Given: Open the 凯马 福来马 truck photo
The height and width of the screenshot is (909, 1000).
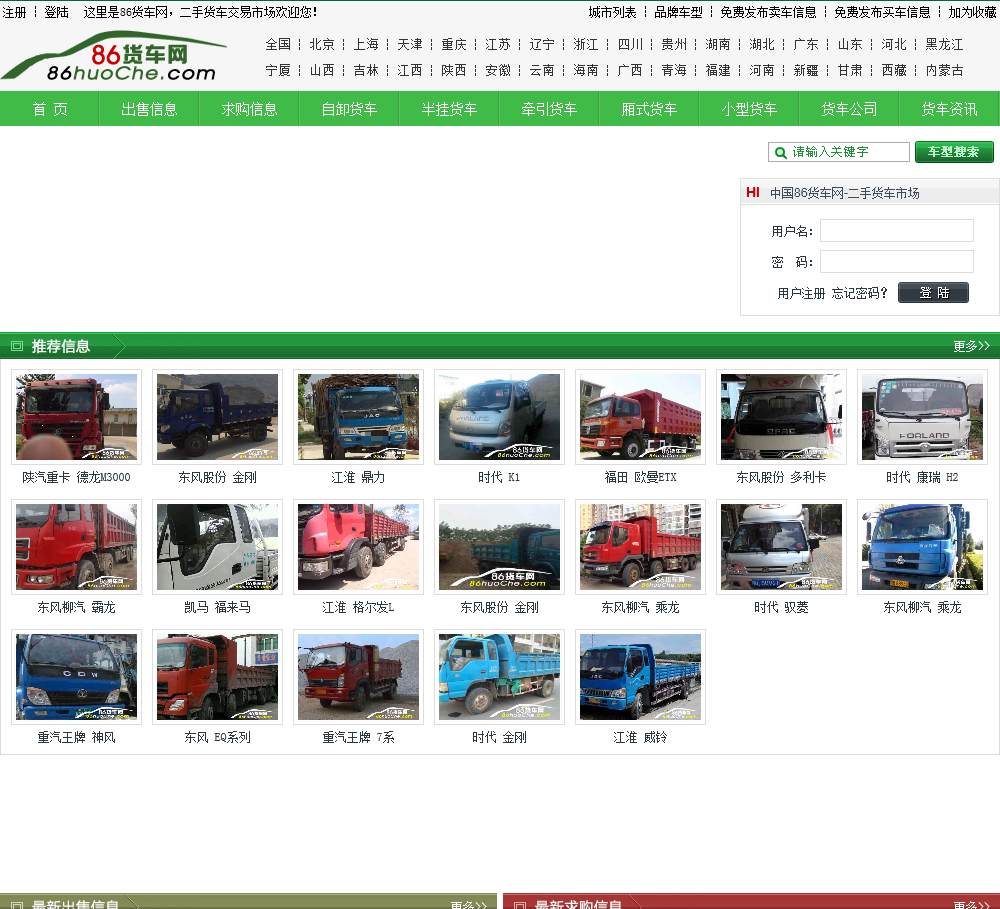Looking at the screenshot, I should coord(217,547).
